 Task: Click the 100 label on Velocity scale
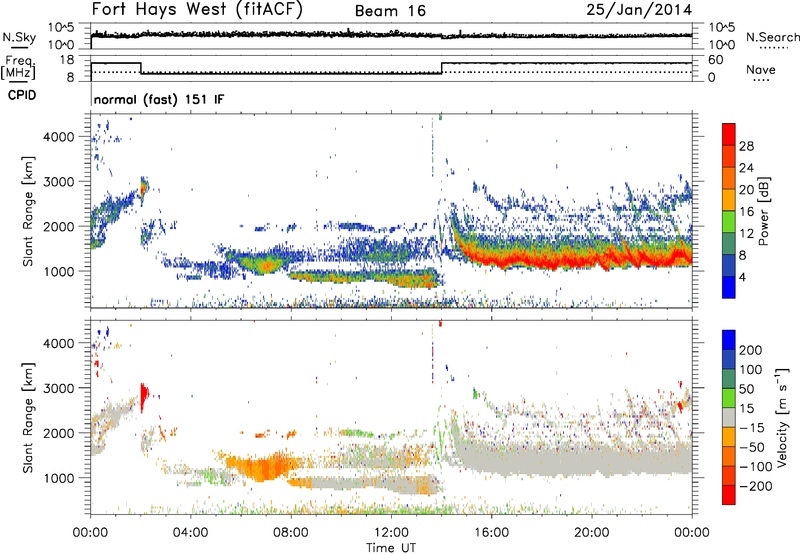coord(751,370)
